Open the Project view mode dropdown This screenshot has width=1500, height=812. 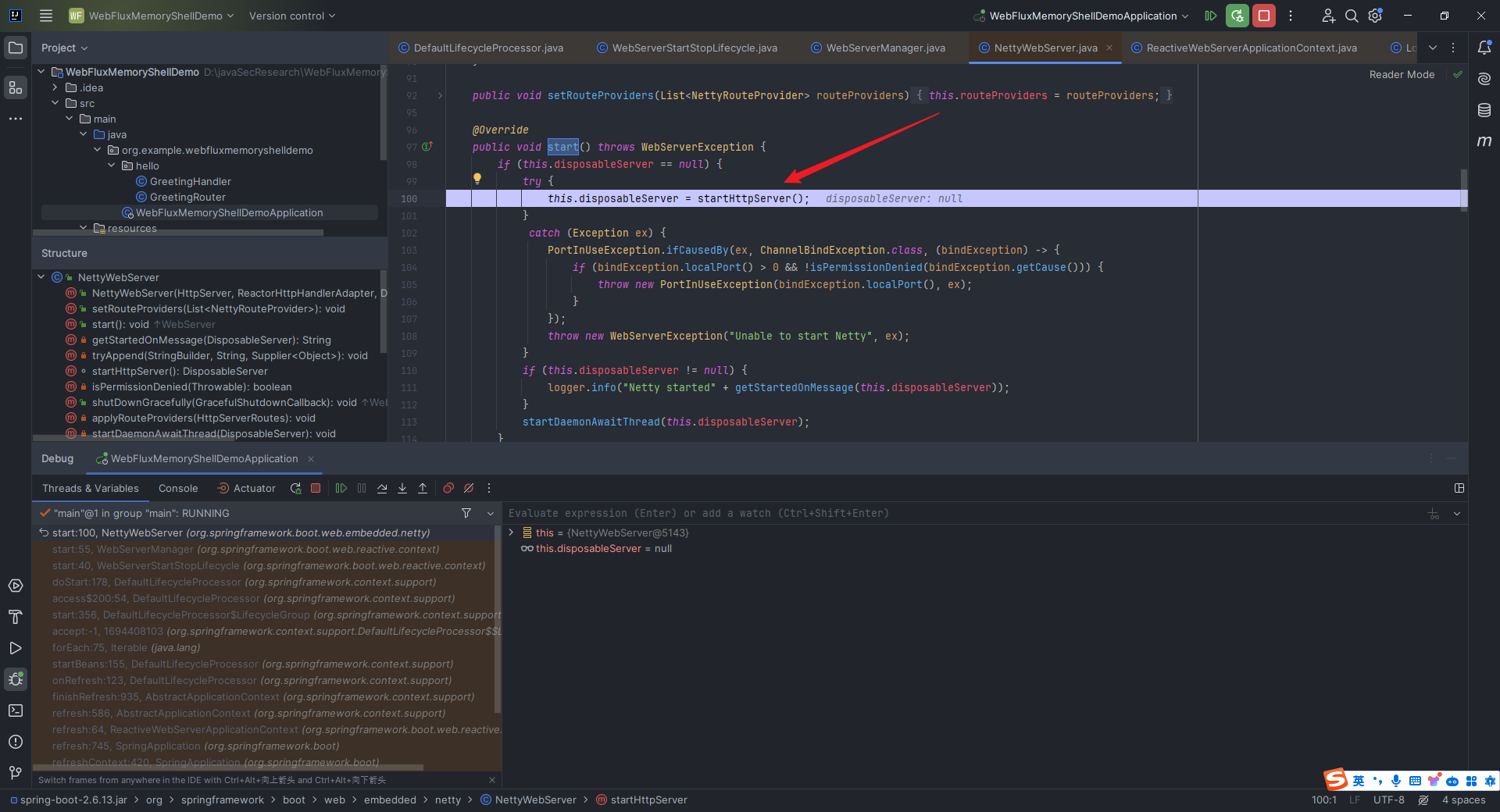click(x=65, y=48)
